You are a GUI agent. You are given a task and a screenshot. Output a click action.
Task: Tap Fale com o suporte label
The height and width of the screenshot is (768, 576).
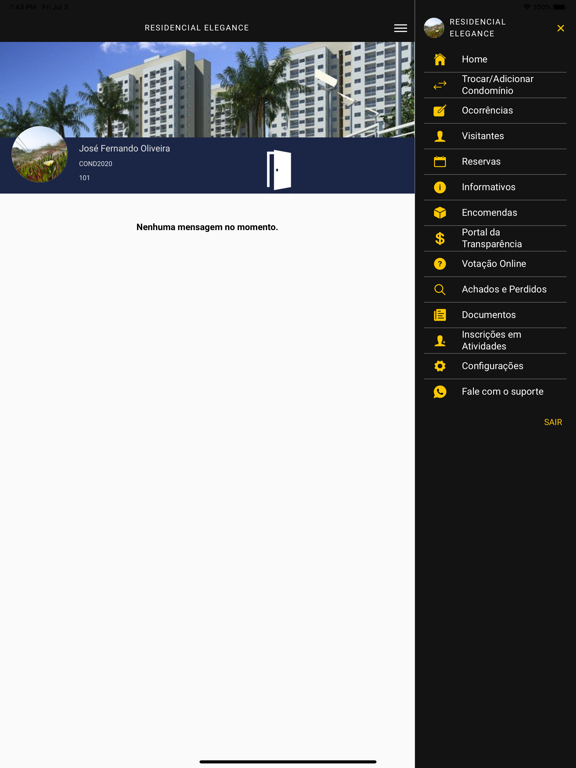coord(502,391)
